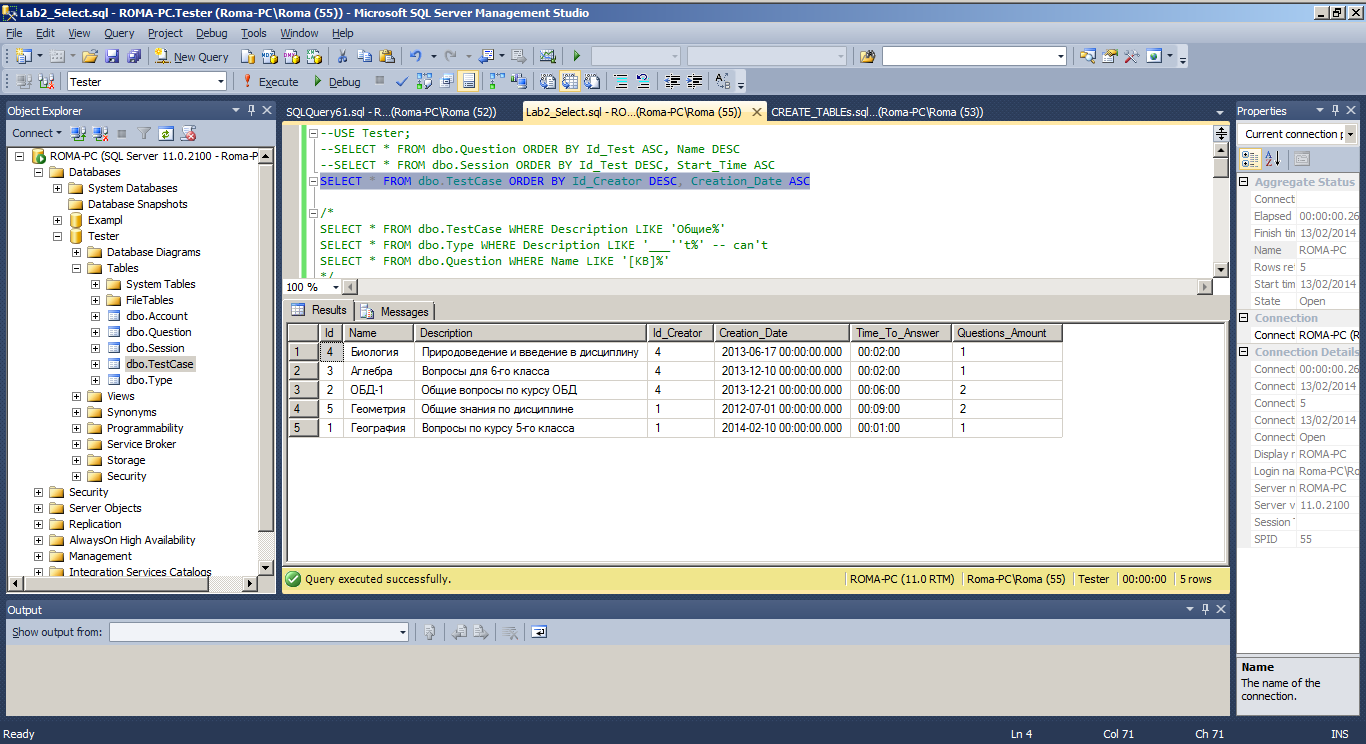
Task: Switch to the SQLQuery61.sql tab
Action: (x=391, y=112)
